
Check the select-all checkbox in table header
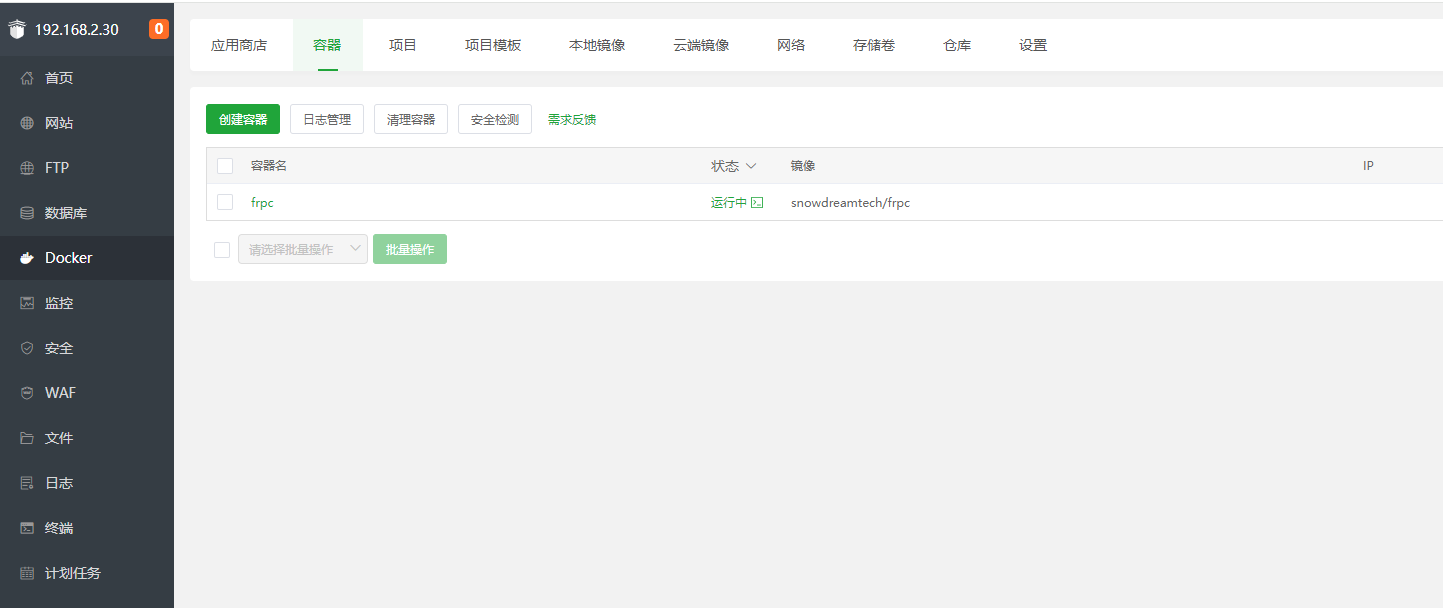[x=224, y=165]
